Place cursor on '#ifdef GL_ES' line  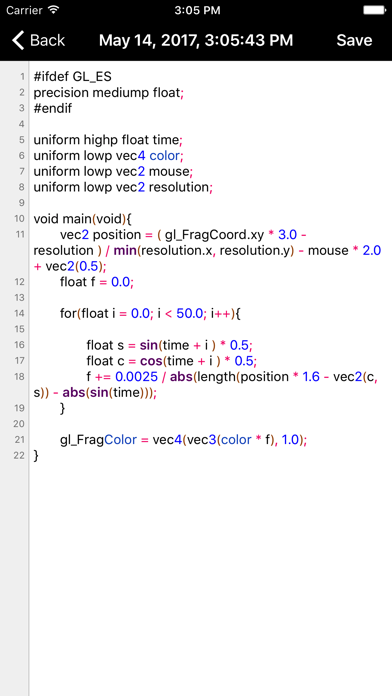[72, 77]
